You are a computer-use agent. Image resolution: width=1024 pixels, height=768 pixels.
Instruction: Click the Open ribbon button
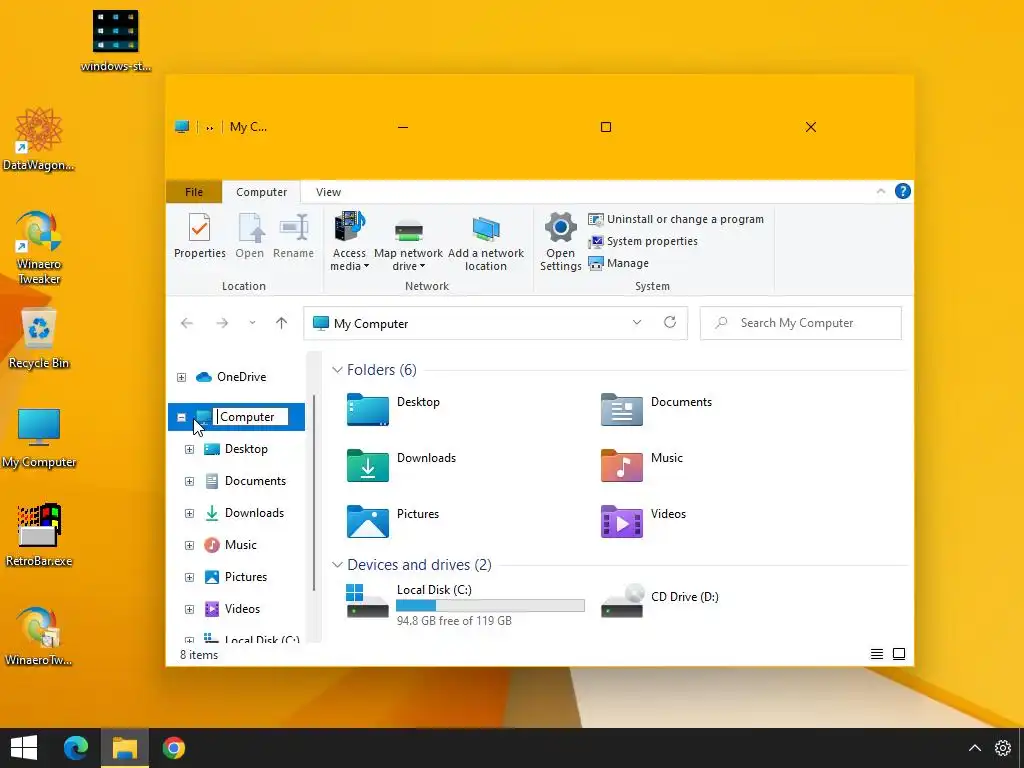pos(249,236)
